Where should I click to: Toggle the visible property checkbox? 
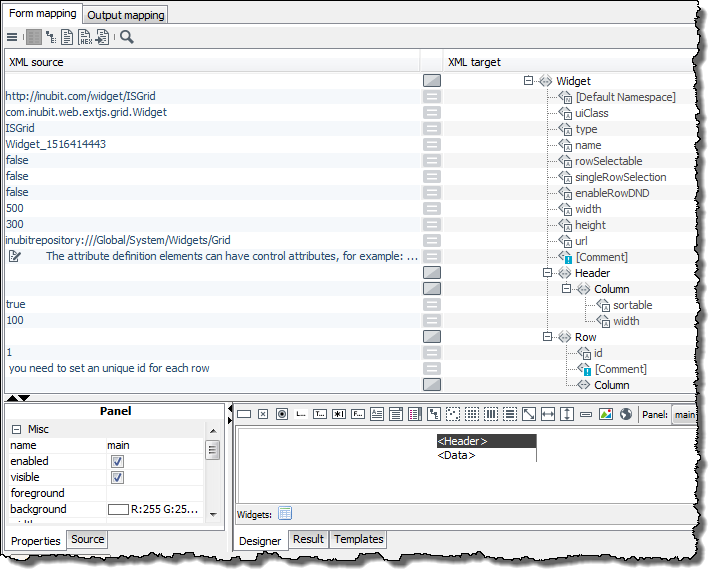(117, 478)
